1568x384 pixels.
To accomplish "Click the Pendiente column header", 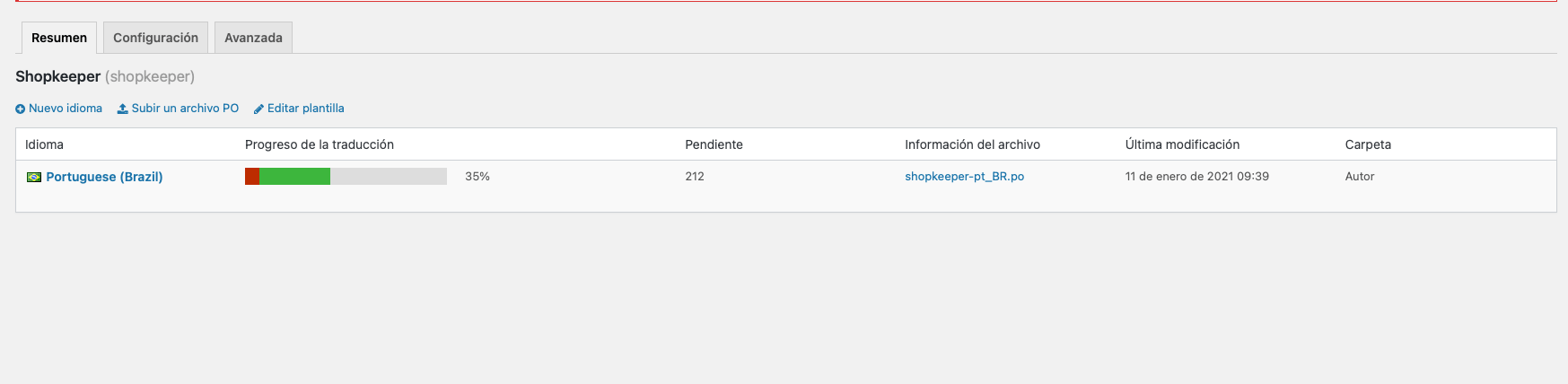I will (x=714, y=144).
